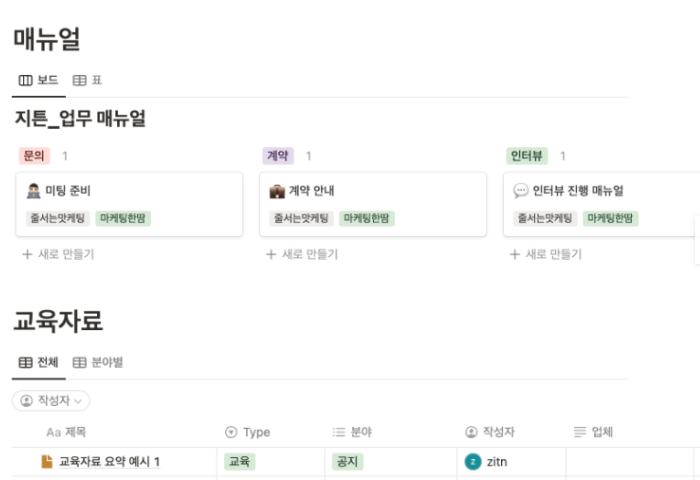Click the pink 문의 group label
This screenshot has width=700, height=480.
click(x=34, y=156)
